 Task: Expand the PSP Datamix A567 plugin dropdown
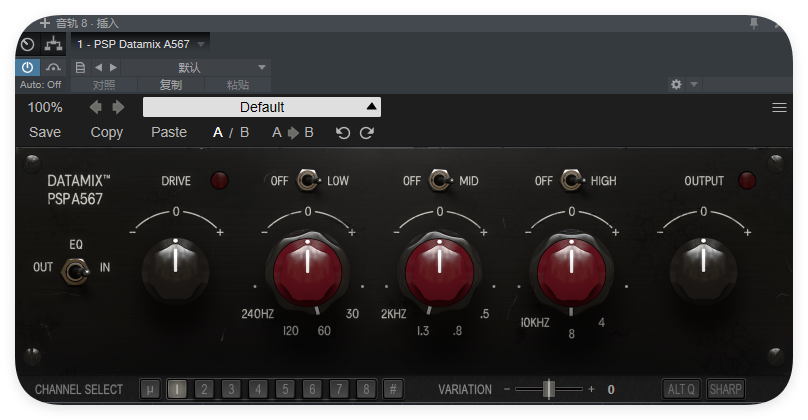tap(201, 44)
